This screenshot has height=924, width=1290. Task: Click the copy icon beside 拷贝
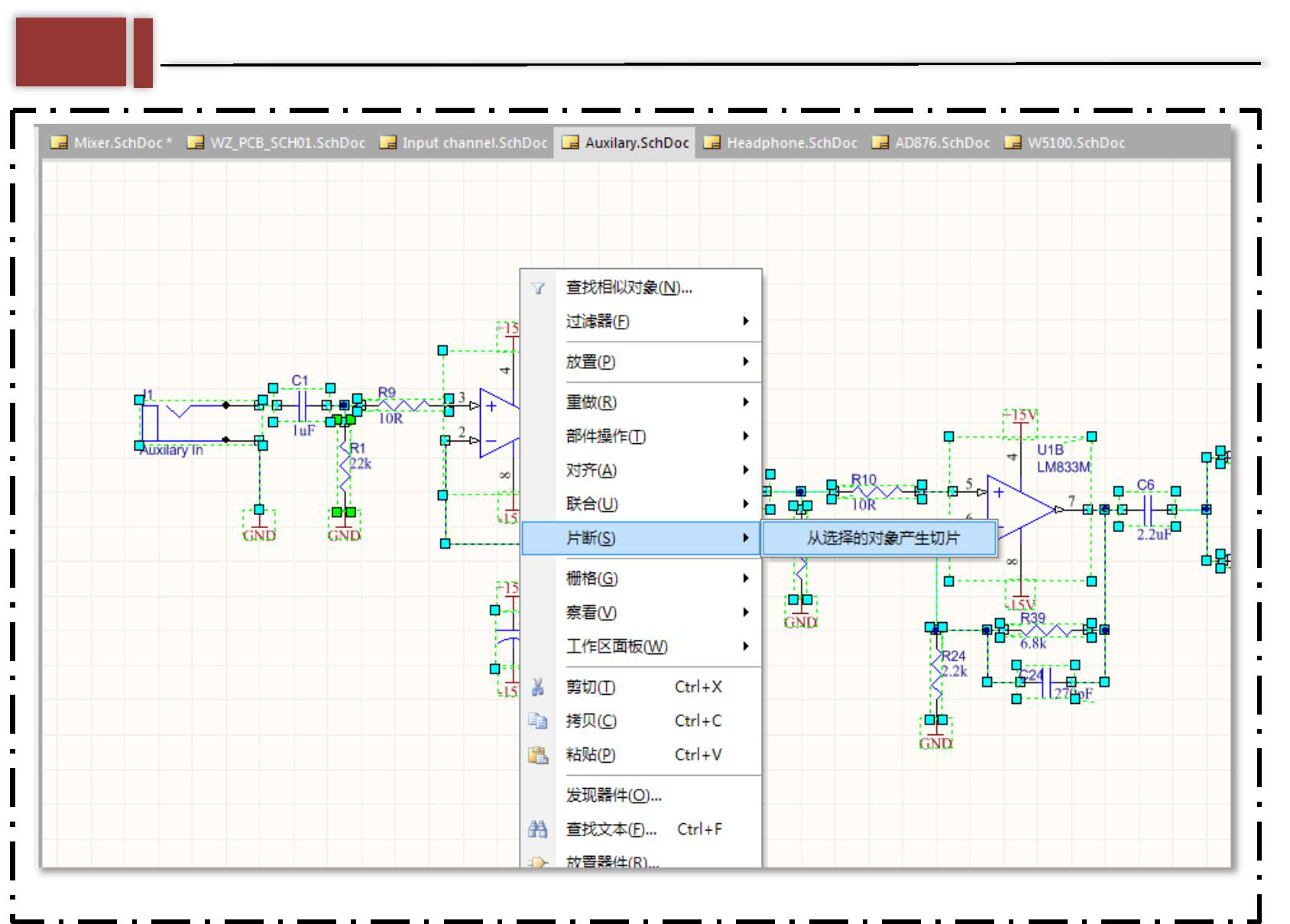538,721
